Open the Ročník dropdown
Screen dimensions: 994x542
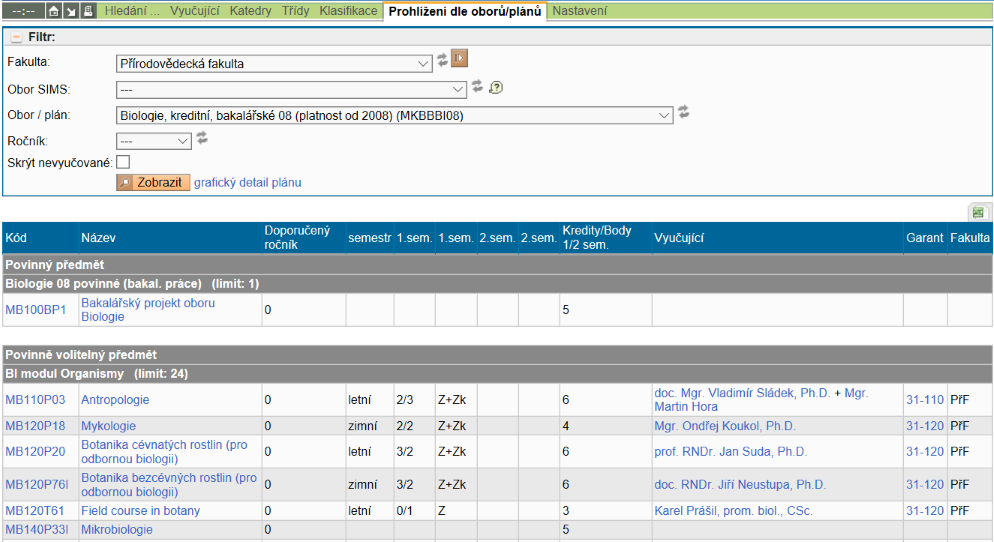(154, 142)
